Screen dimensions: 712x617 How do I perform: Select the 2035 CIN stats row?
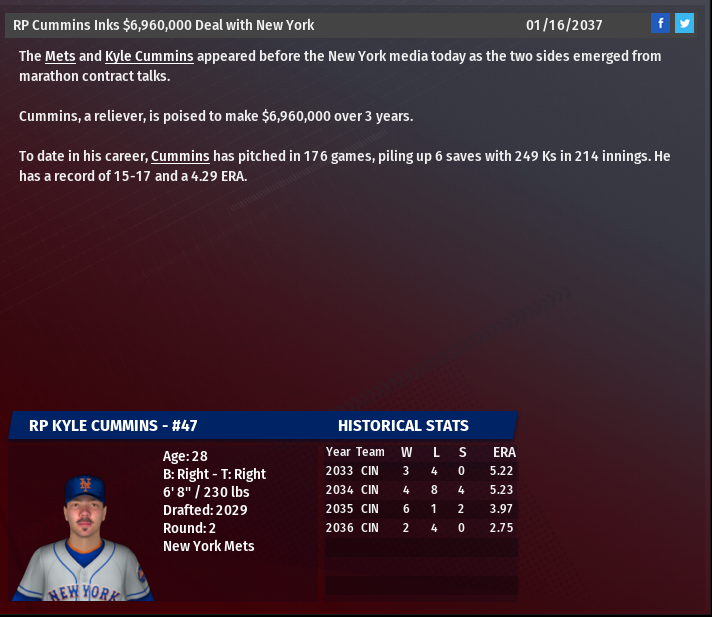pyautogui.click(x=420, y=509)
